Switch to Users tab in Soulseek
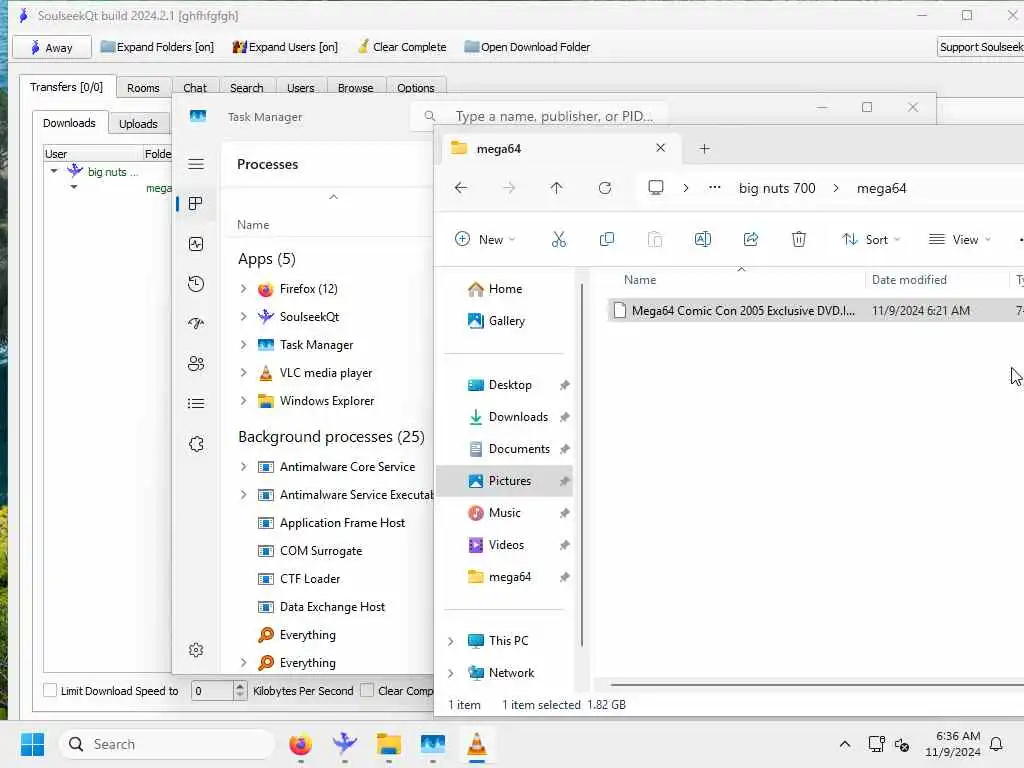Viewport: 1024px width, 768px height. [300, 88]
